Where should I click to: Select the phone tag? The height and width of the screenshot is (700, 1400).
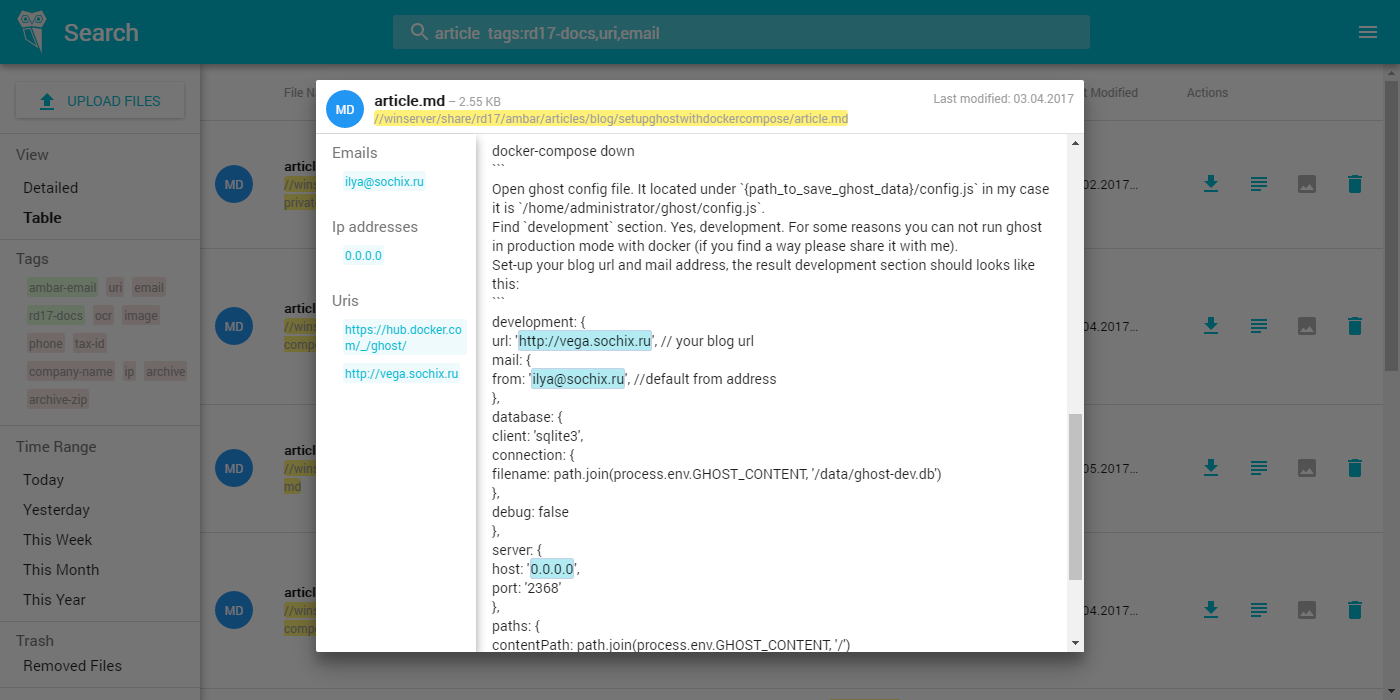46,344
